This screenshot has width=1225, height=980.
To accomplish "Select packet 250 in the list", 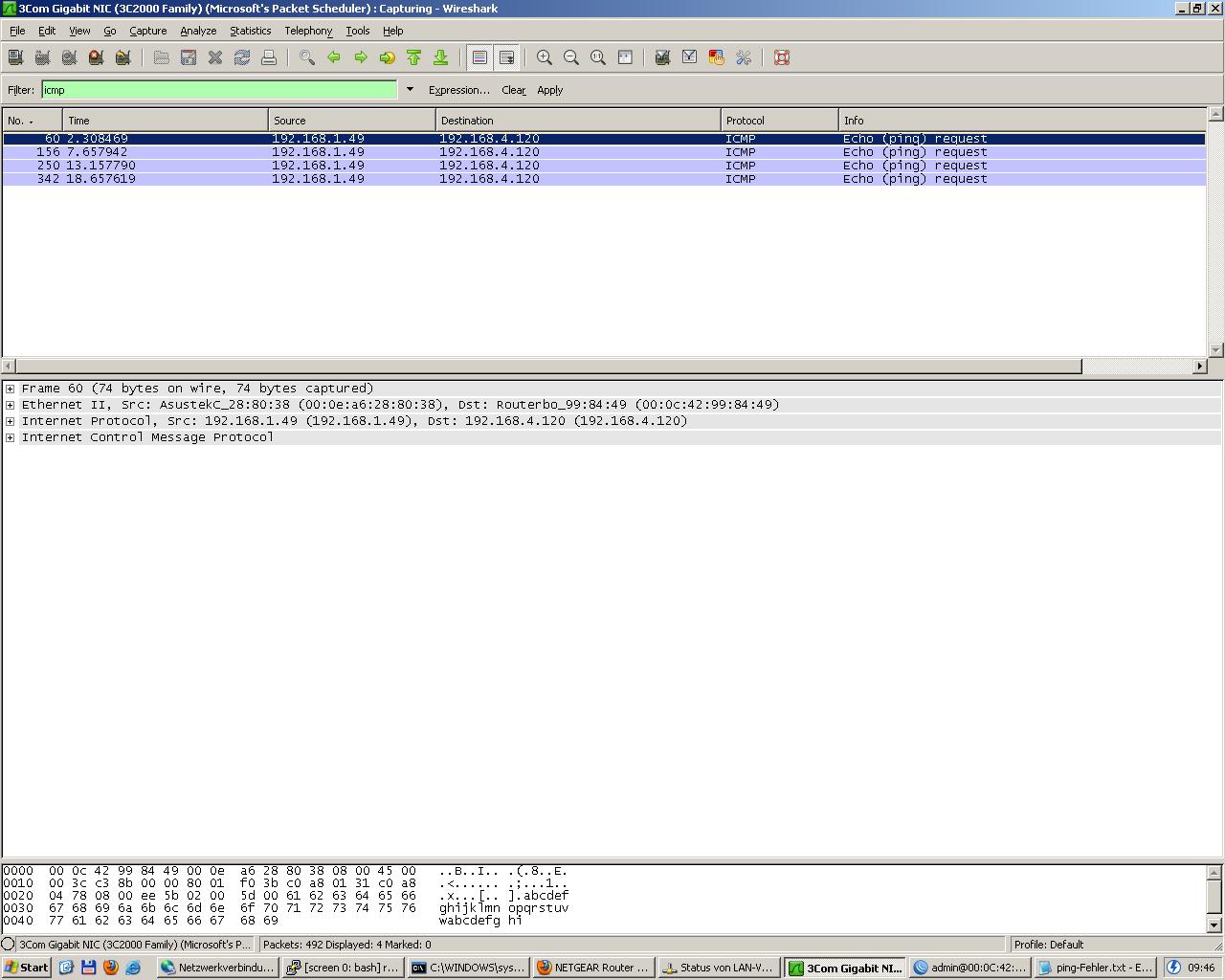I will (x=604, y=166).
